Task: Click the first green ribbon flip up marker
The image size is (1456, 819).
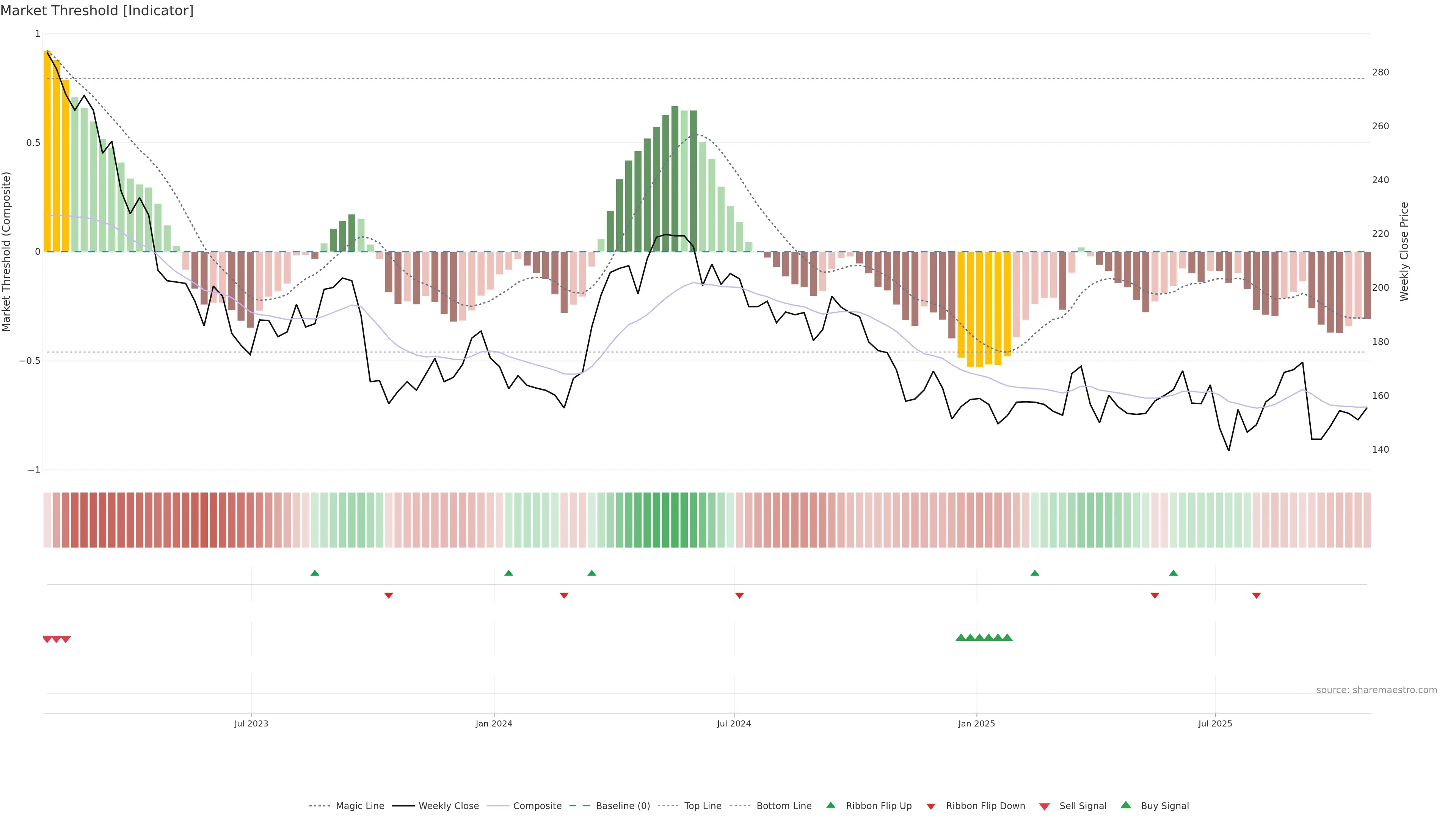Action: coord(315,573)
